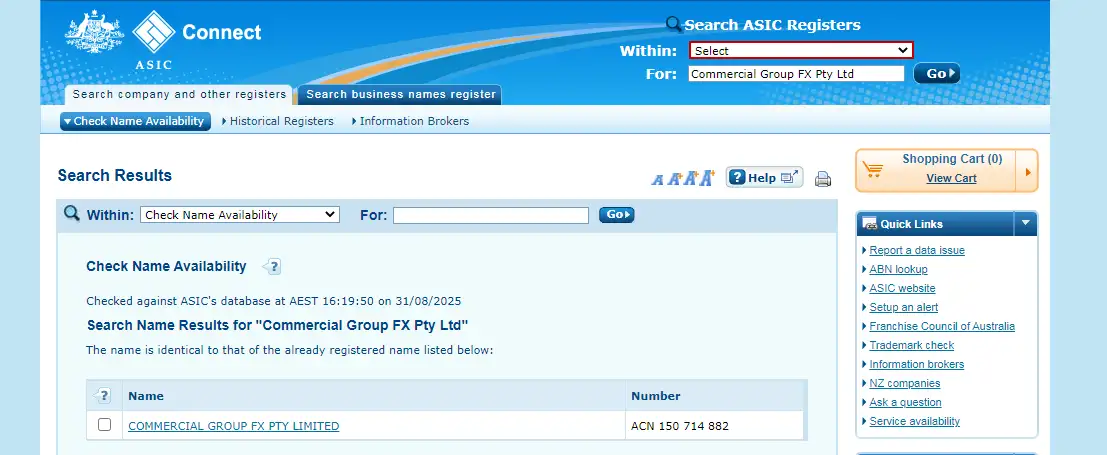Expand the Shopping Cart side arrow
This screenshot has width=1107, height=455.
click(x=1027, y=172)
